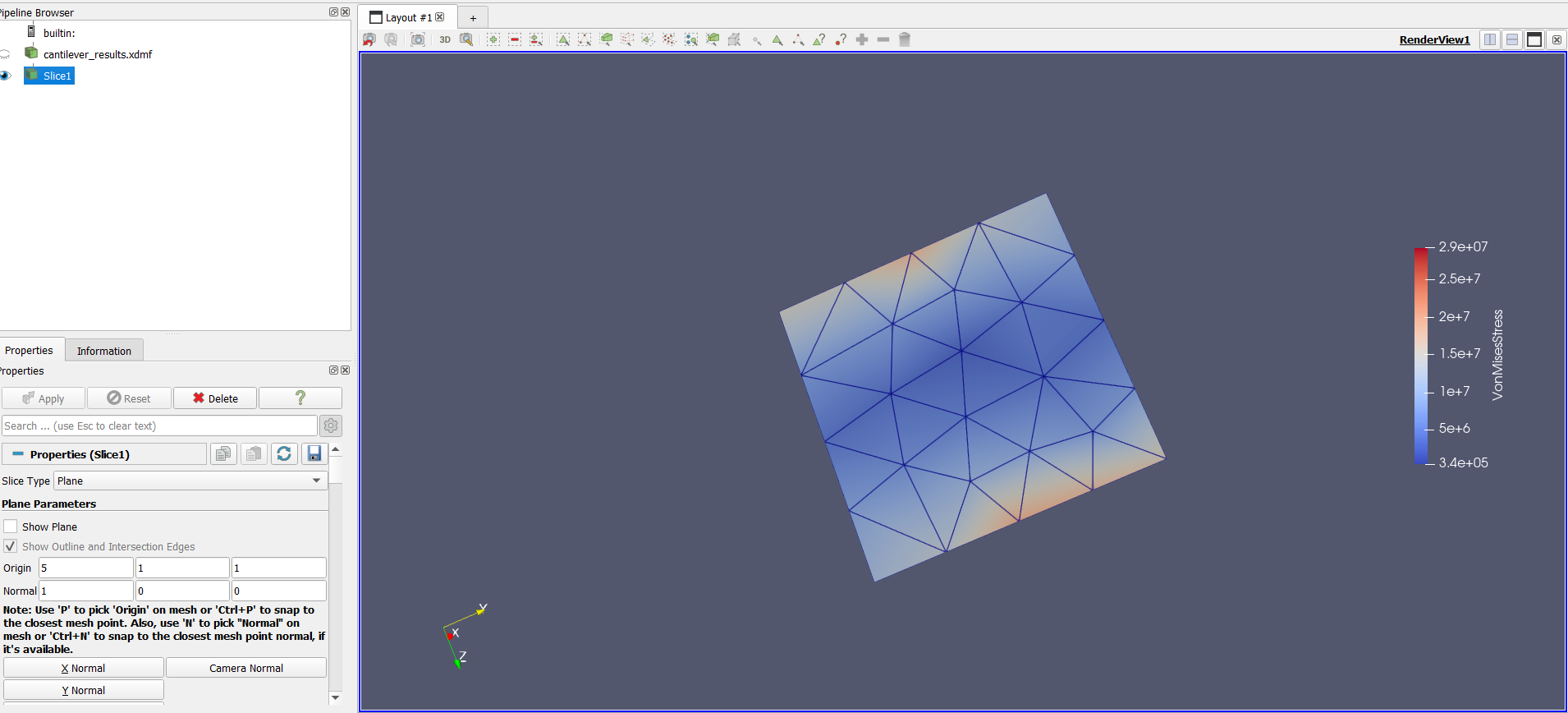Activate Select Points Through frustum tool
This screenshot has height=713, width=1568.
(627, 39)
